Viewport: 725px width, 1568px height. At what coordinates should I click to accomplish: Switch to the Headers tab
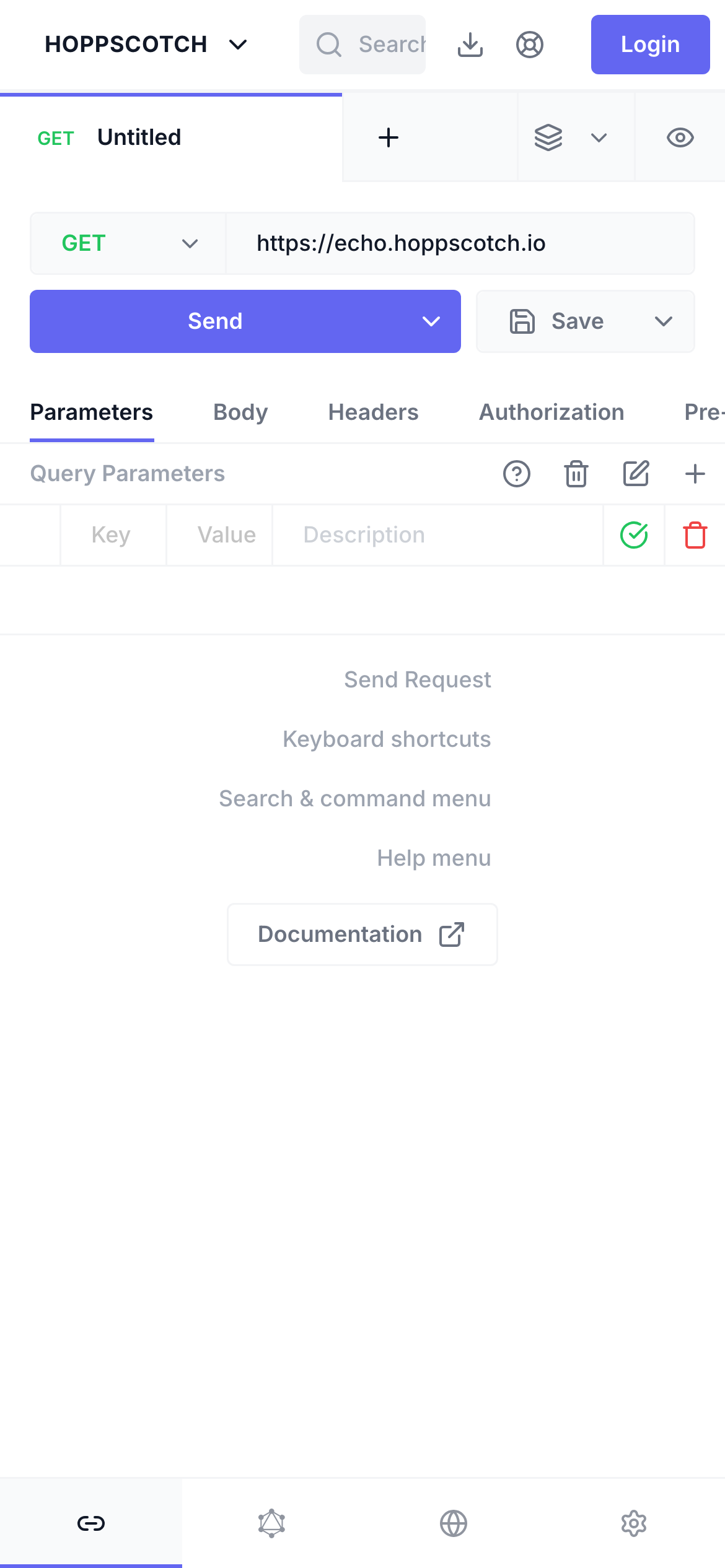coord(373,412)
